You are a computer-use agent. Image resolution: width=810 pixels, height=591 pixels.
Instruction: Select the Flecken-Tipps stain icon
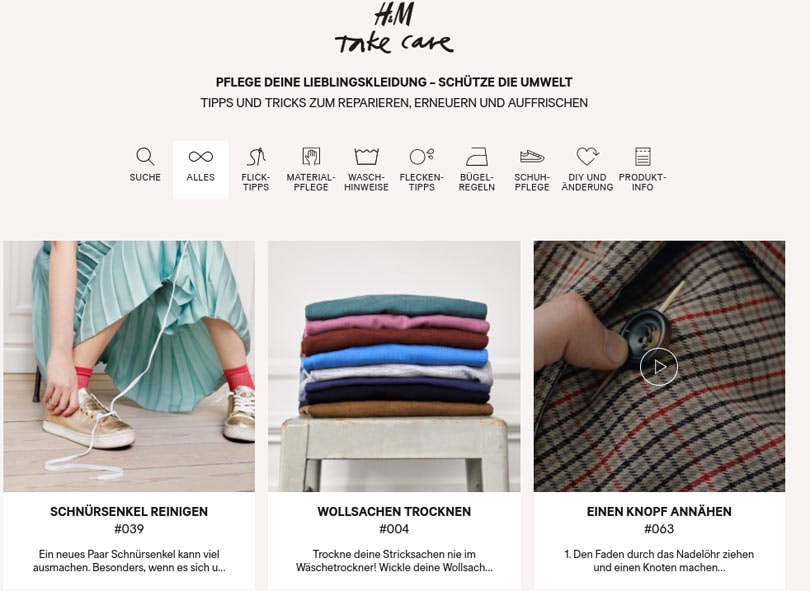pyautogui.click(x=422, y=156)
